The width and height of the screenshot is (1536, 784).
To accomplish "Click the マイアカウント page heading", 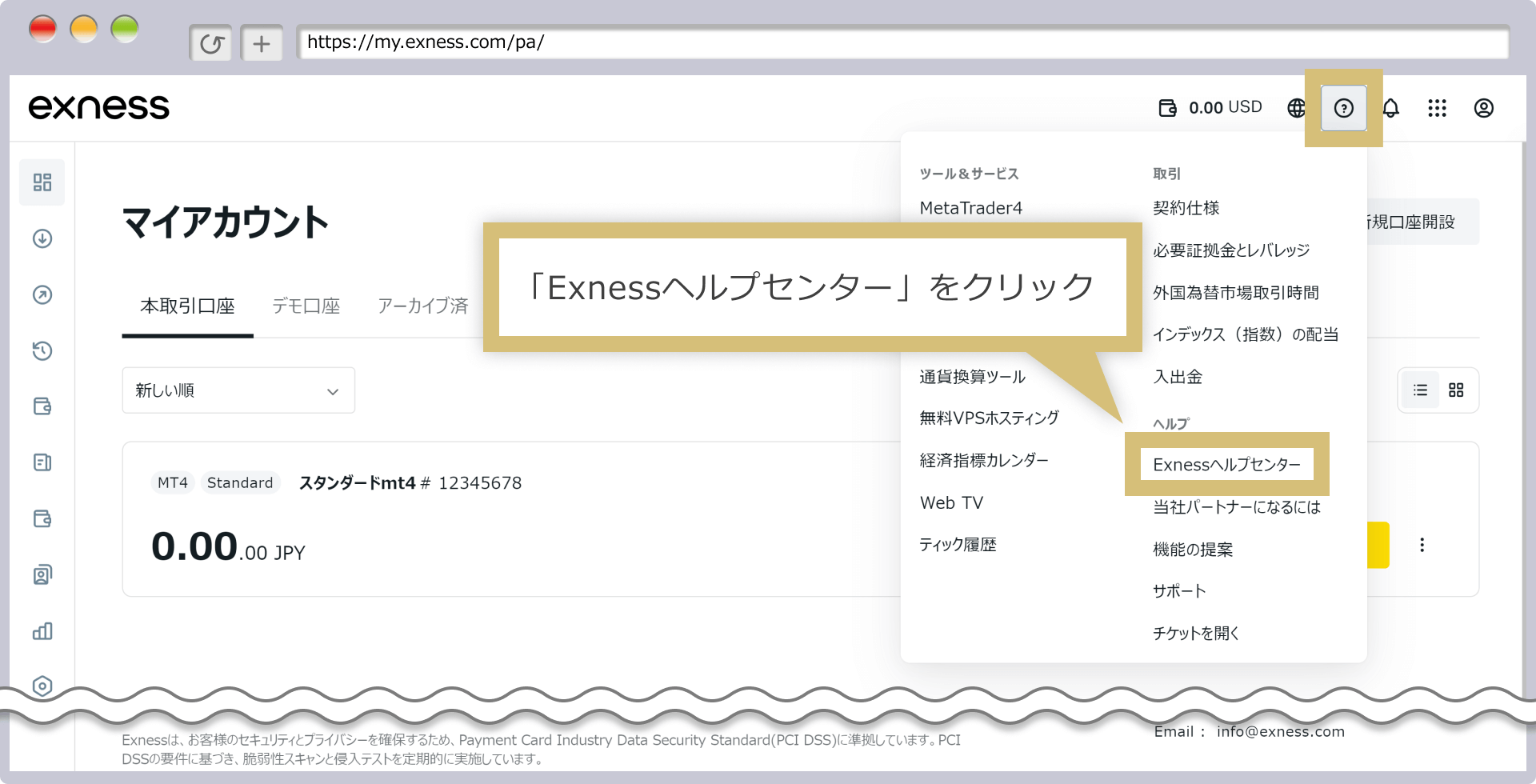I will pos(225,222).
